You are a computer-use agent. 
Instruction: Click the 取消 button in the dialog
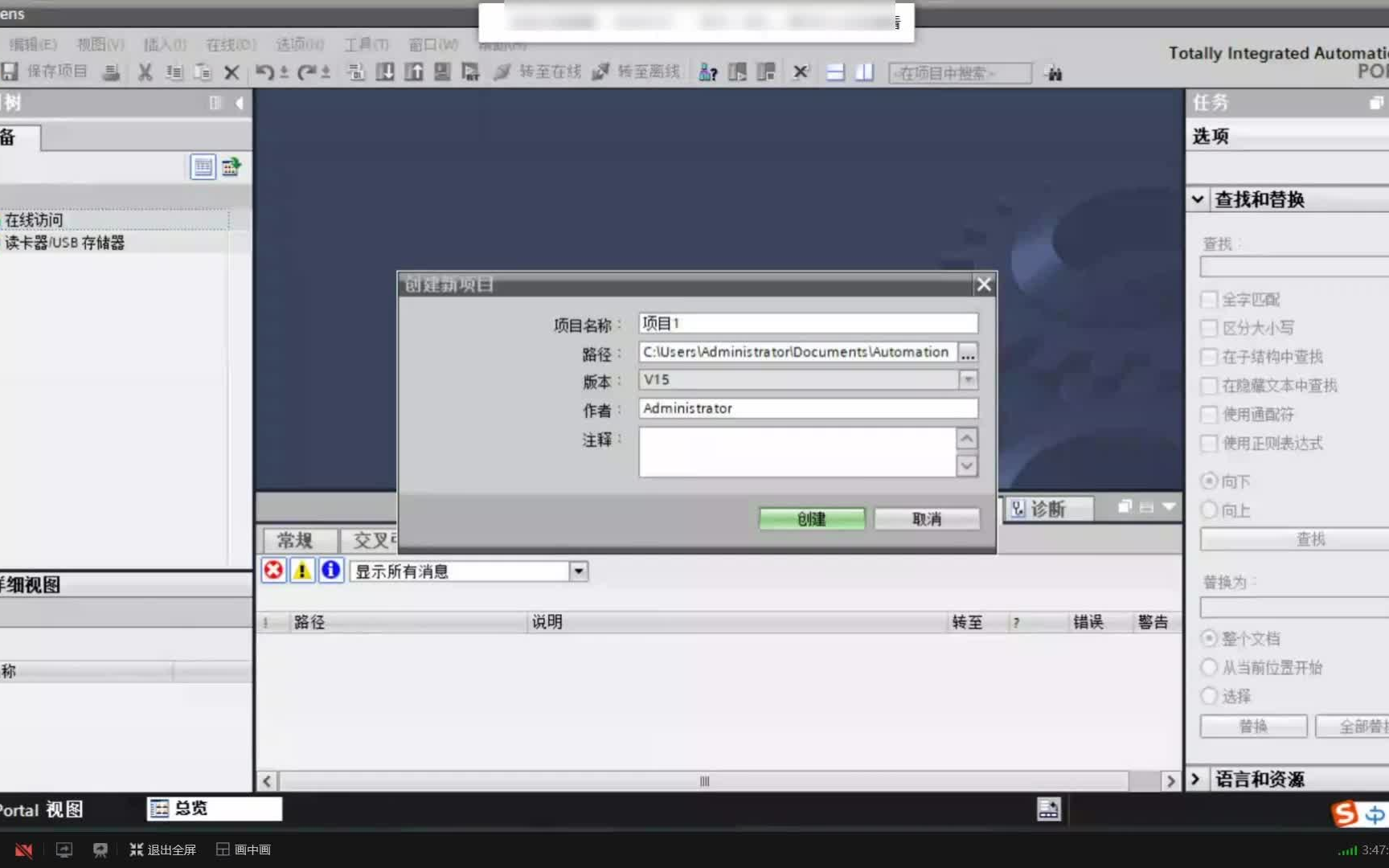point(927,519)
